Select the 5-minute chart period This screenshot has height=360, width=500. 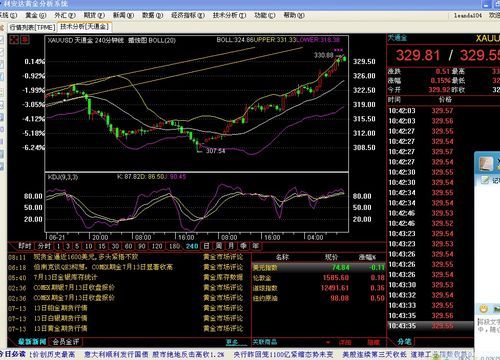click(77, 246)
